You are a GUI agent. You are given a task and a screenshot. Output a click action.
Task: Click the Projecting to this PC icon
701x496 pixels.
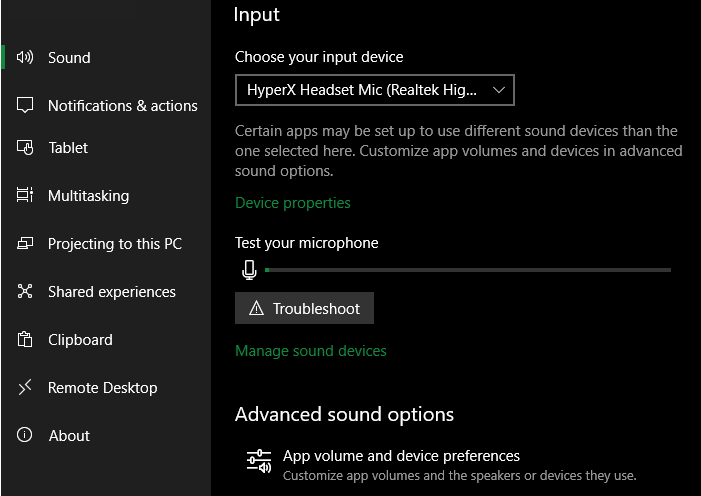click(x=25, y=243)
